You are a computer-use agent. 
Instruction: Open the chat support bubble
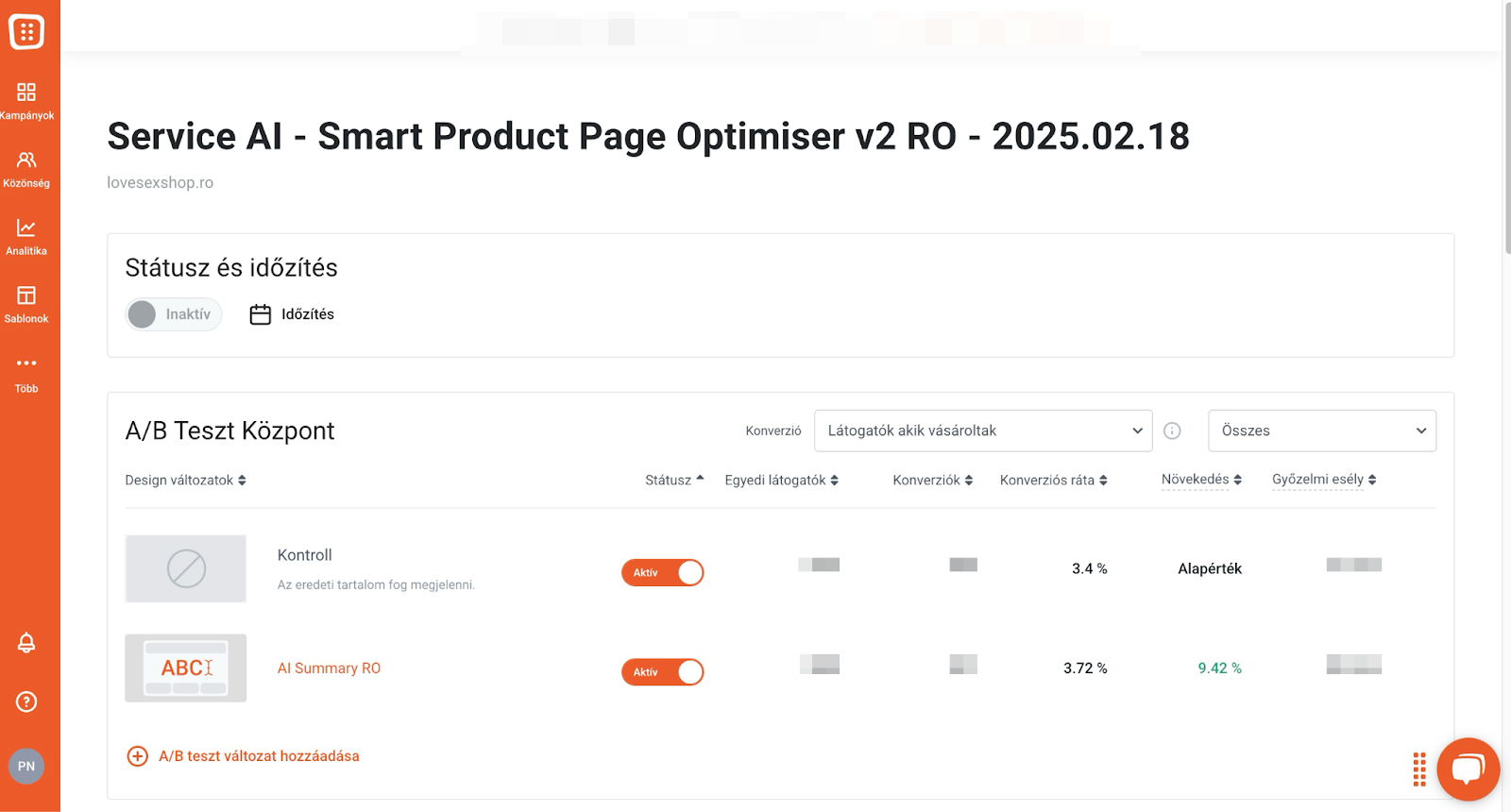tap(1468, 769)
